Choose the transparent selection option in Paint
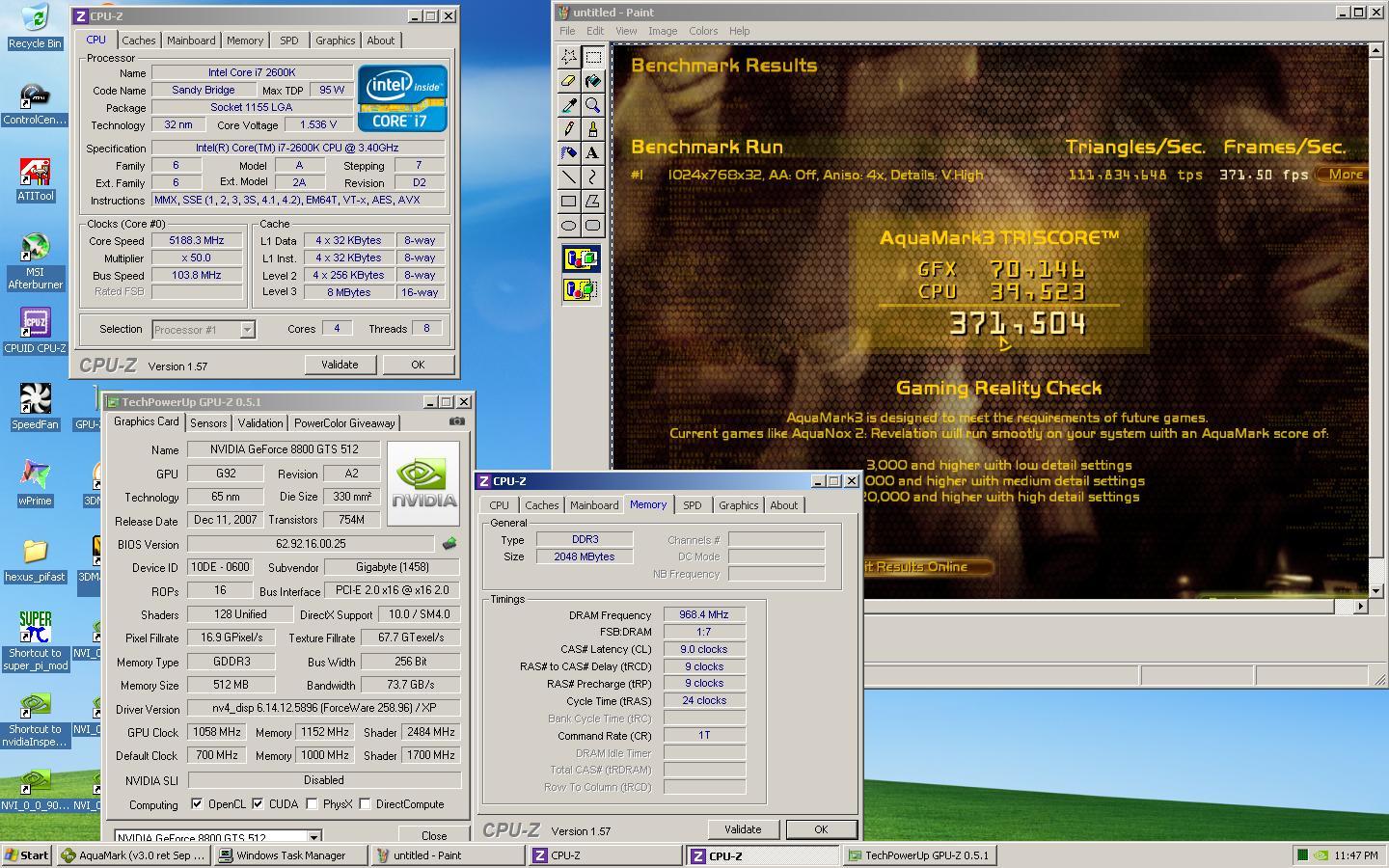 point(581,289)
